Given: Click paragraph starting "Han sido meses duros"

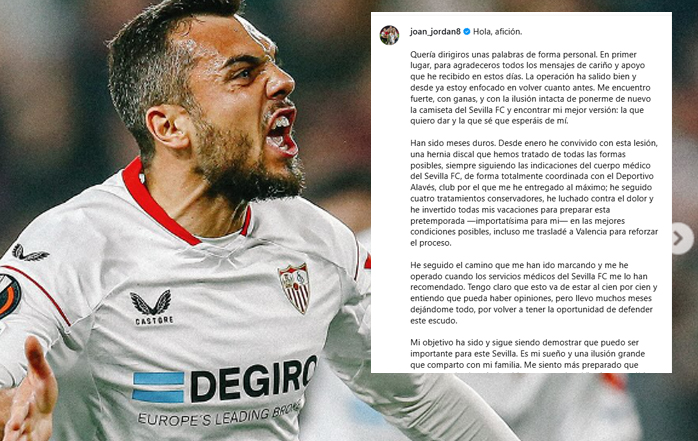Looking at the screenshot, I should click(534, 193).
